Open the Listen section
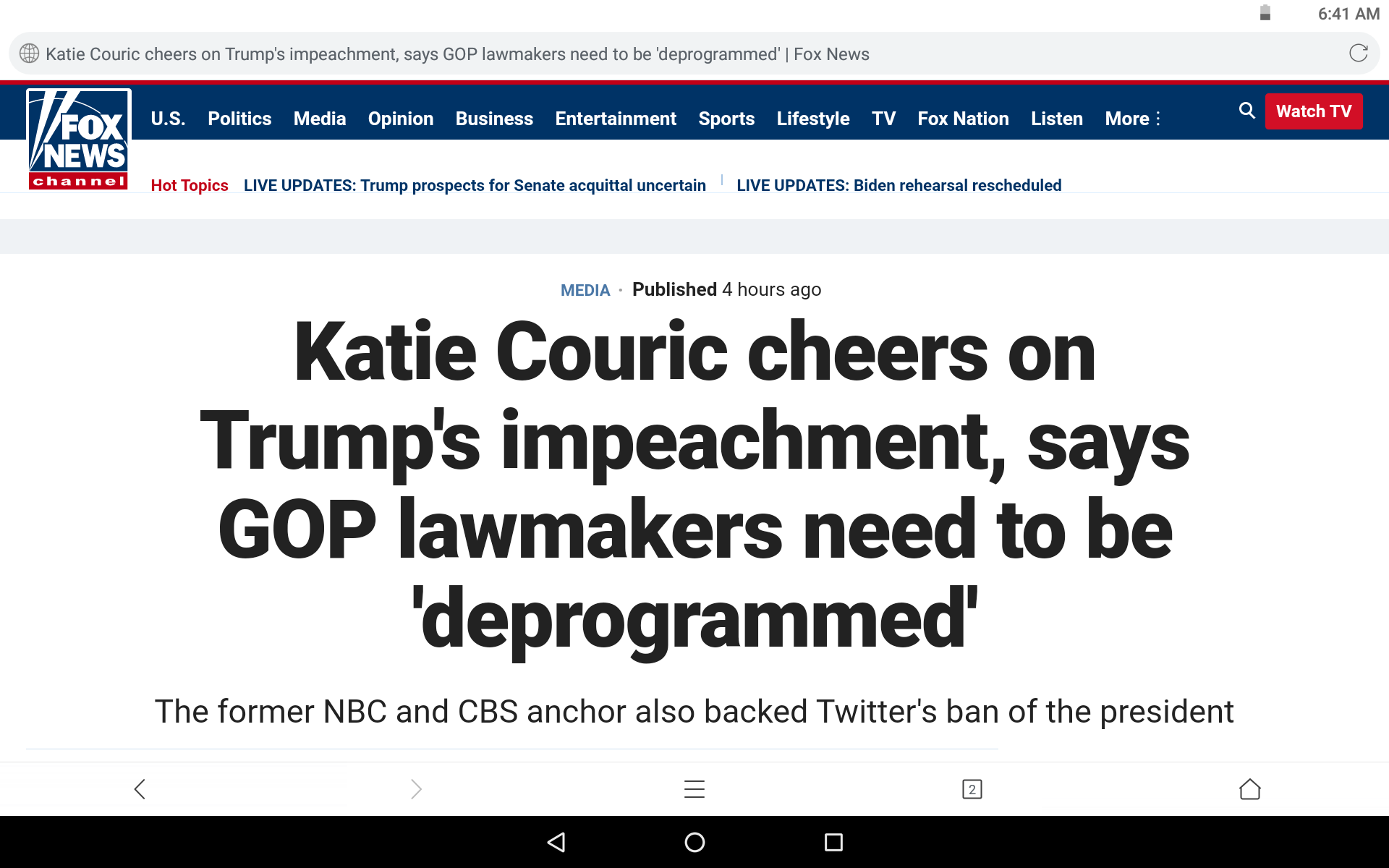 [1057, 119]
